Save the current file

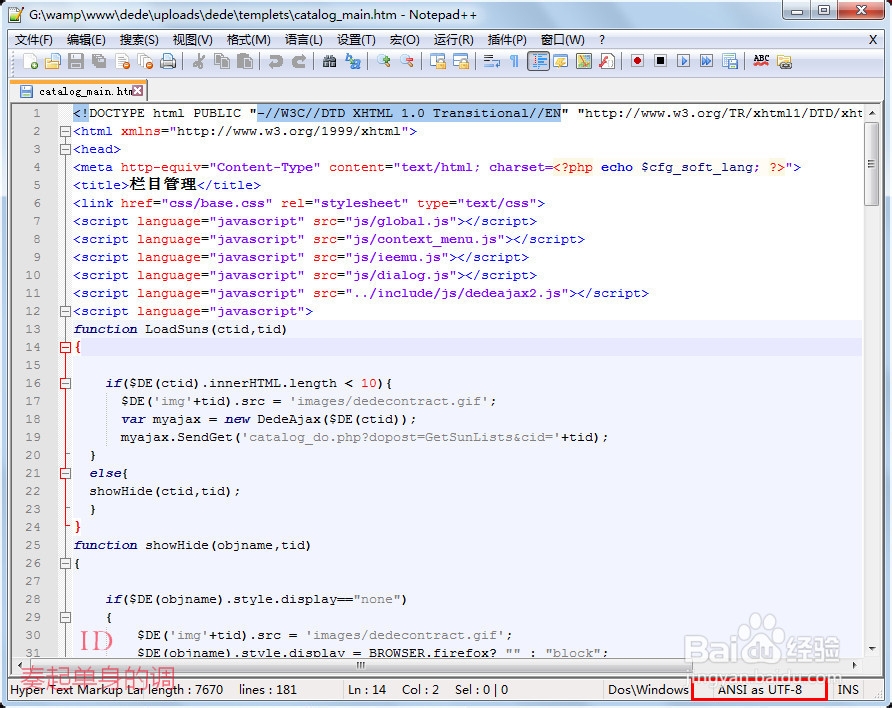pyautogui.click(x=76, y=61)
